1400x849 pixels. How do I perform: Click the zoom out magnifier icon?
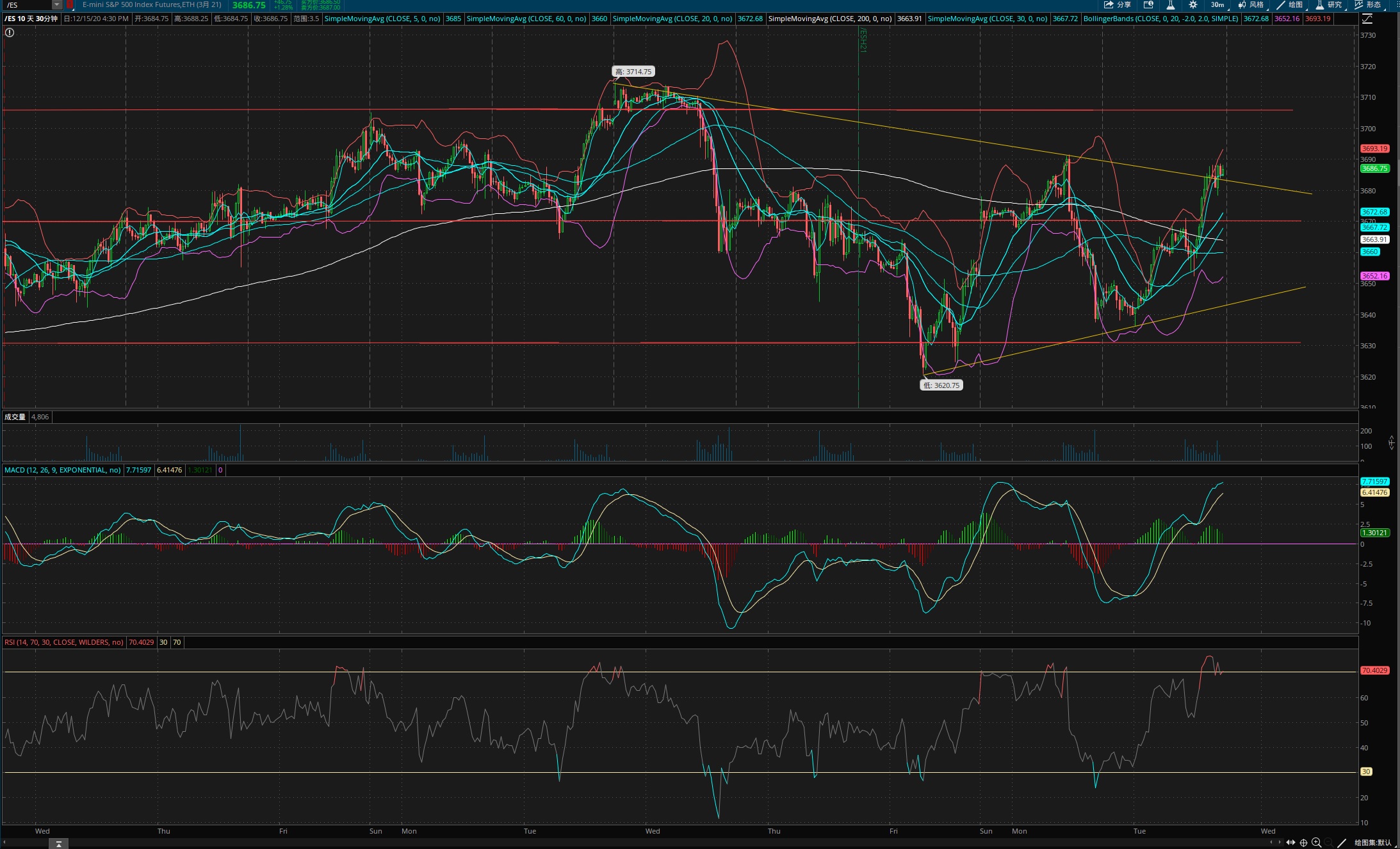1329,843
